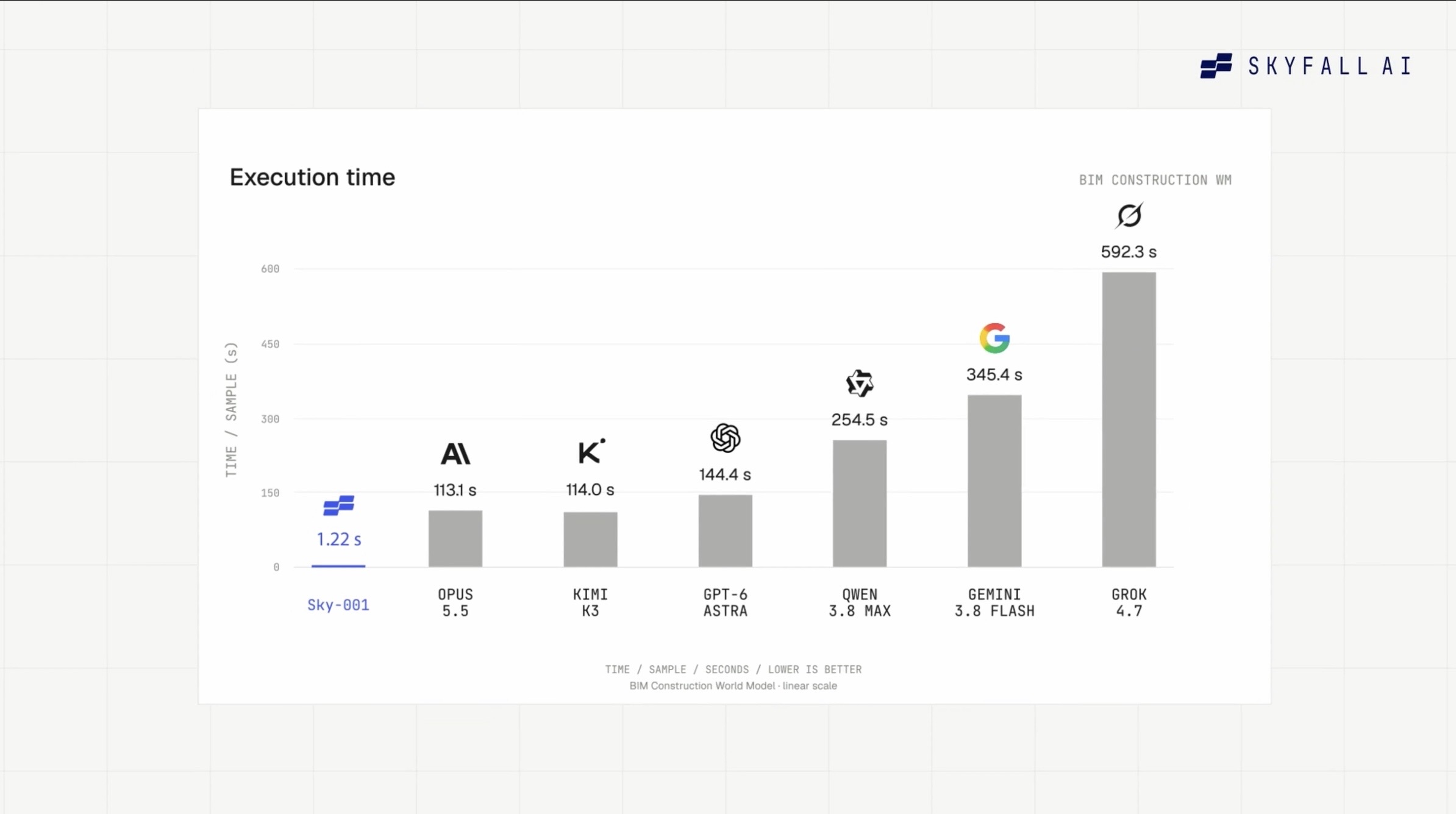Click the 600 y-axis tick label
The image size is (1456, 814).
point(270,269)
